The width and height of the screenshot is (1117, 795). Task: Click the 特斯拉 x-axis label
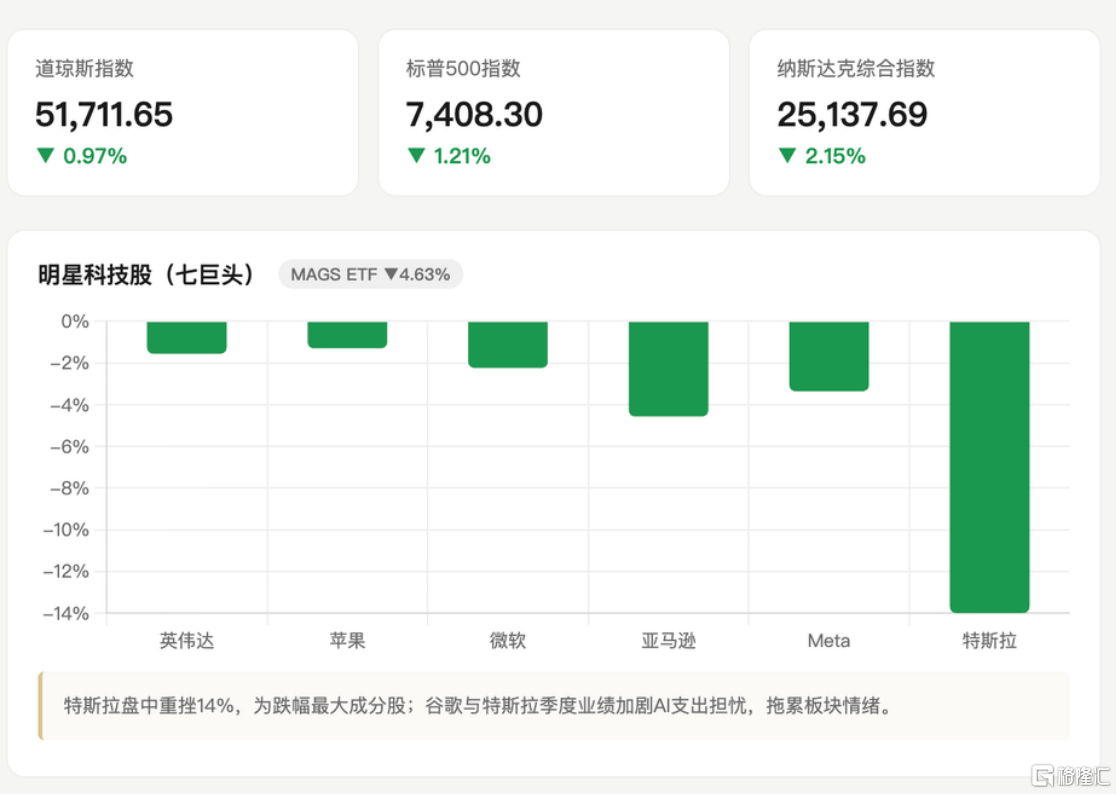(989, 640)
